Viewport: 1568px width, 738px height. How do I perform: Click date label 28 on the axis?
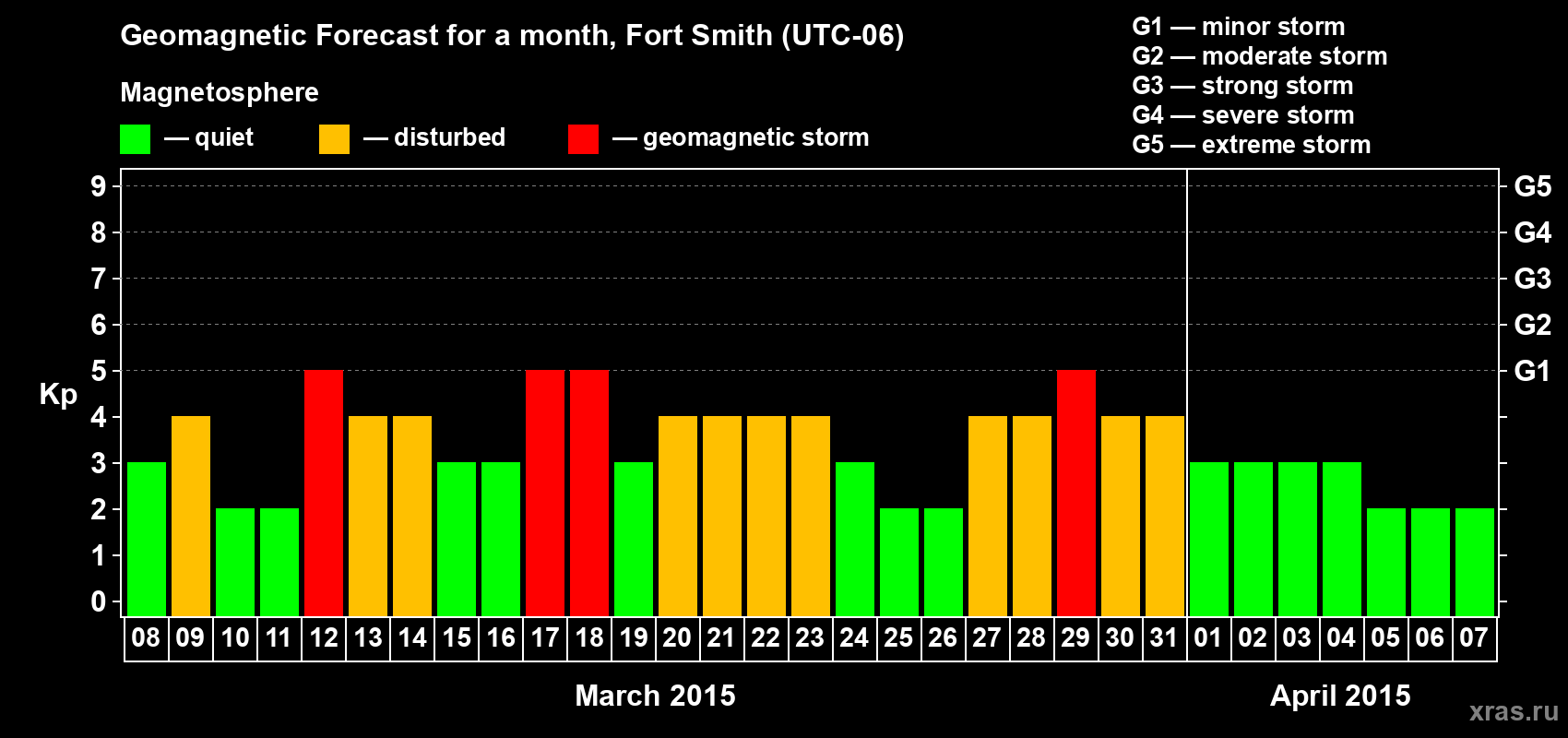[x=1031, y=637]
